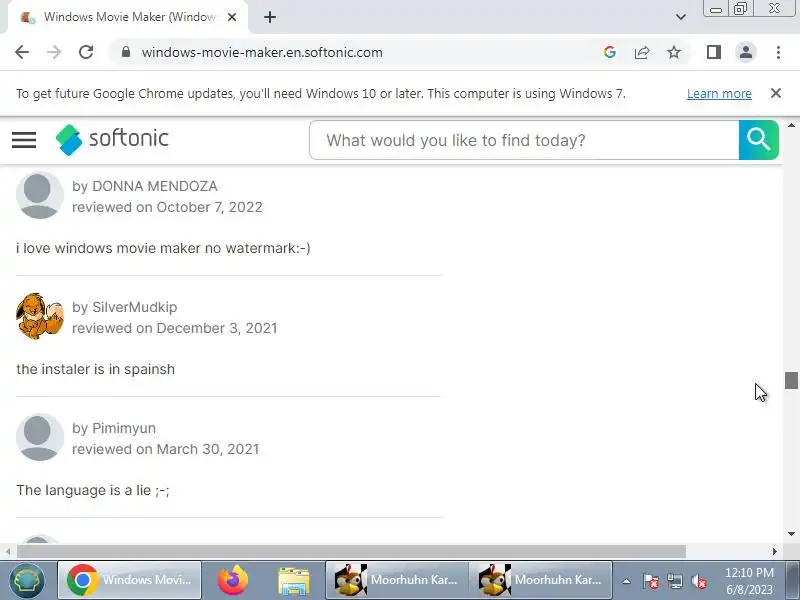The image size is (800, 600).
Task: Open Windows Explorer from taskbar
Action: (294, 581)
